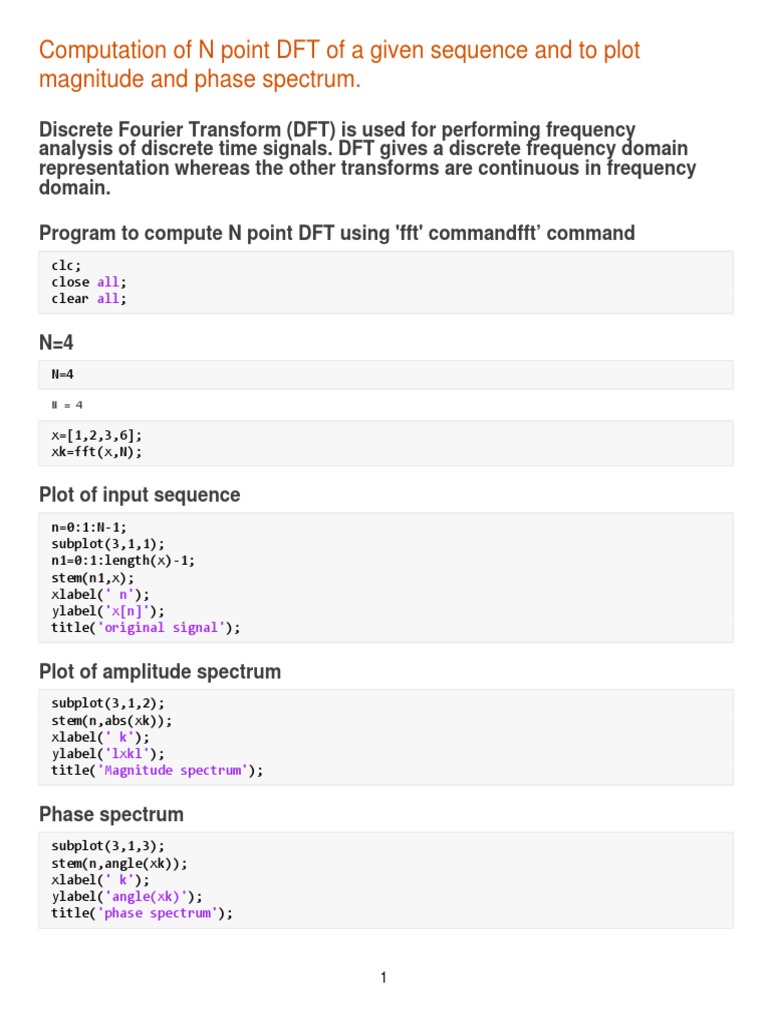
Task: Click the page number 1 in footer
Action: pyautogui.click(x=383, y=978)
